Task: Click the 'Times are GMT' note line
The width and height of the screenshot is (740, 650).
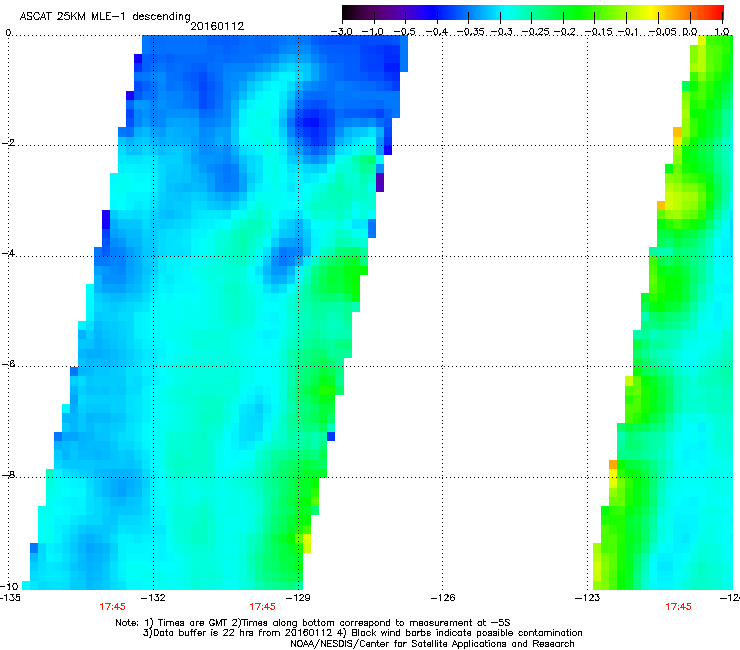Action: [x=313, y=623]
